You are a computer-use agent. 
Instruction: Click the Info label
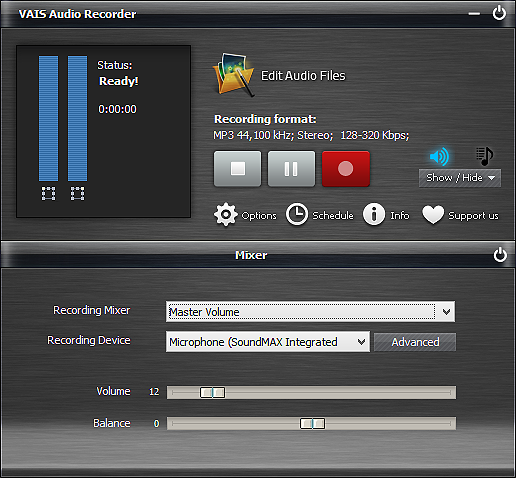[x=400, y=216]
